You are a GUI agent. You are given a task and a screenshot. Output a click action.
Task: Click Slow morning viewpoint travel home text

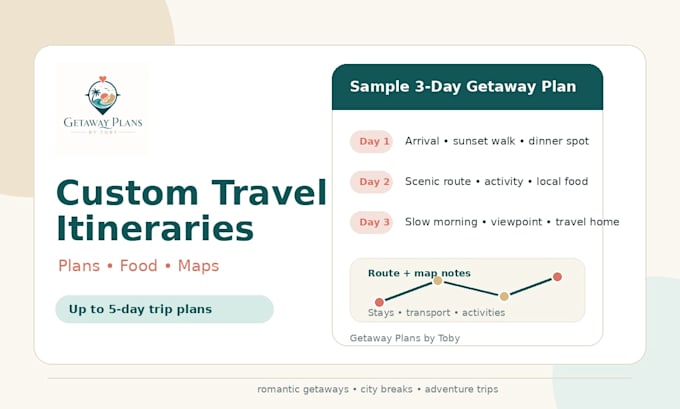click(x=512, y=222)
